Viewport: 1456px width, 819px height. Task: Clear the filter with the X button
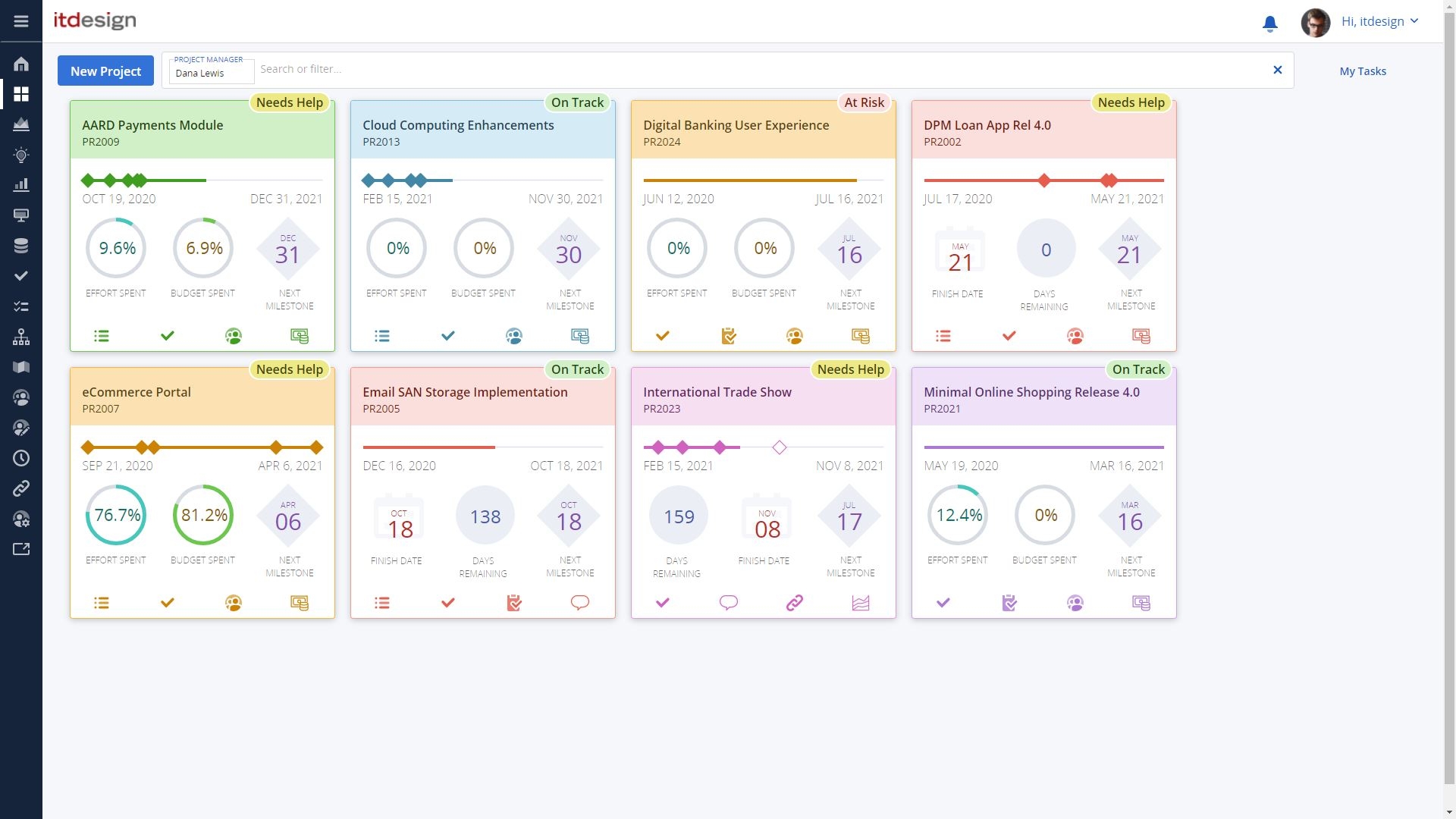click(x=1278, y=70)
